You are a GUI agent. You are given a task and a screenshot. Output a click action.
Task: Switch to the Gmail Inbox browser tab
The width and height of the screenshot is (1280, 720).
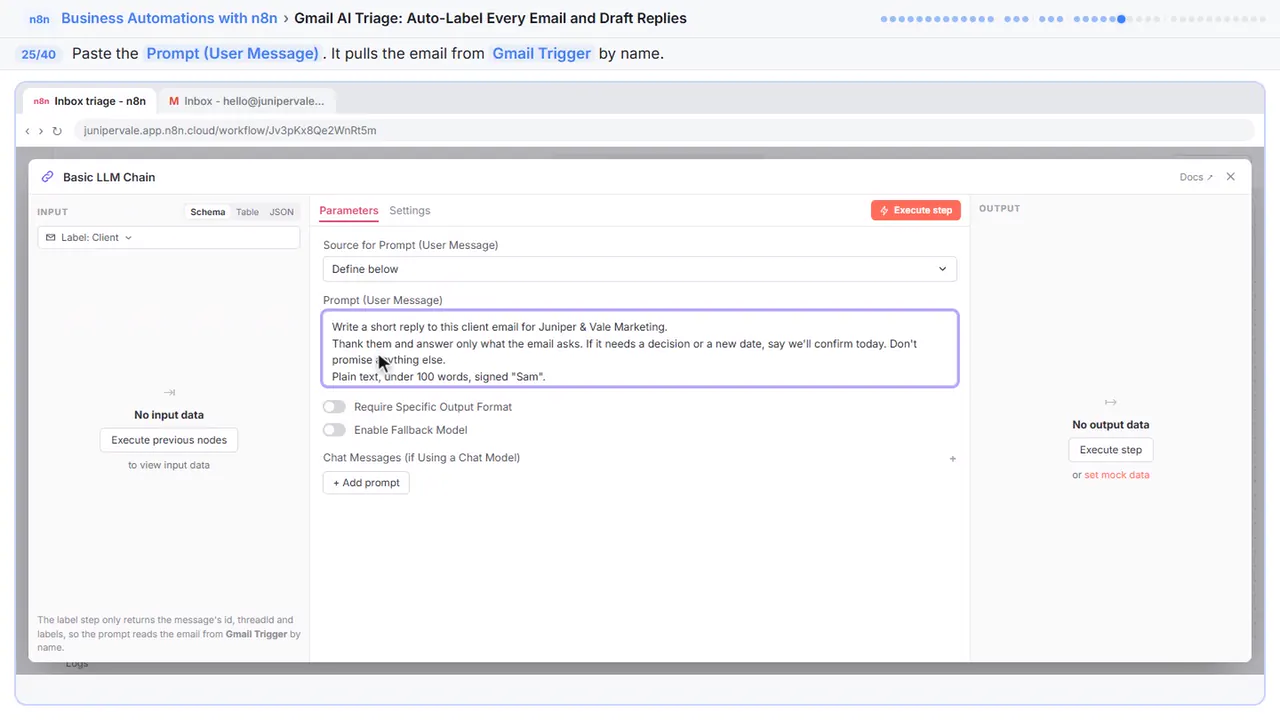pos(247,101)
